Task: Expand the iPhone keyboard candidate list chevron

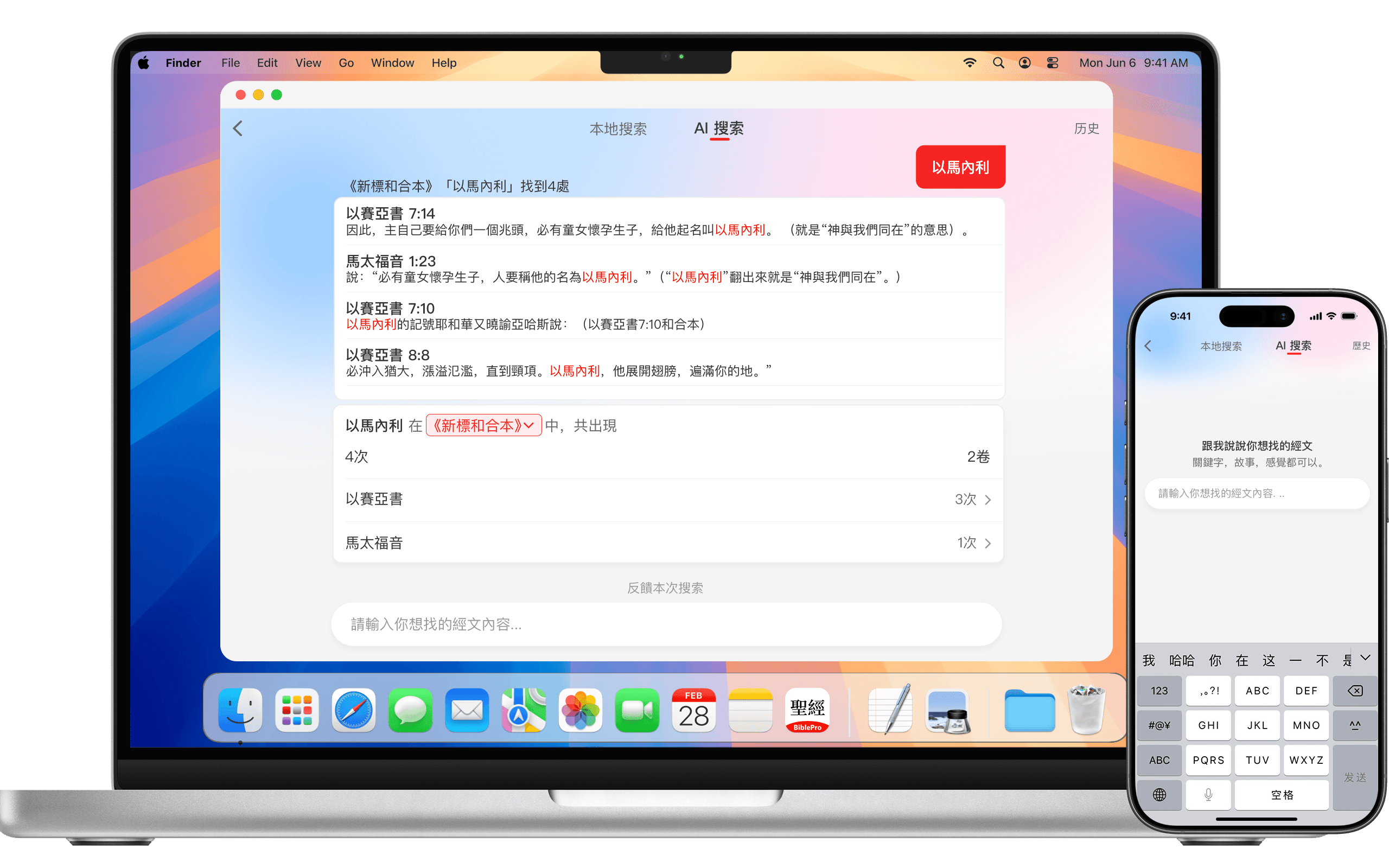Action: coord(1366,658)
